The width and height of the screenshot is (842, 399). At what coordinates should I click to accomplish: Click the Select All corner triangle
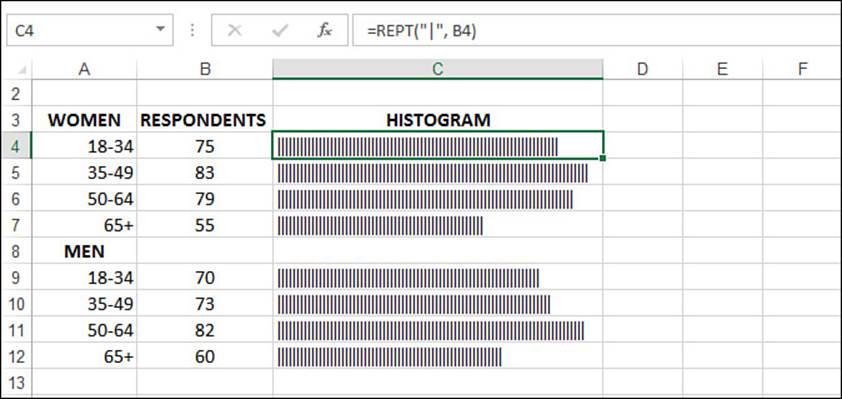coord(22,70)
